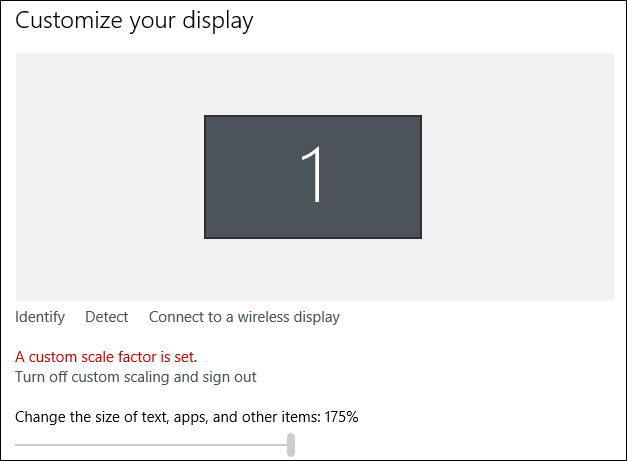
Task: Click the scaling slider handle
Action: 291,444
